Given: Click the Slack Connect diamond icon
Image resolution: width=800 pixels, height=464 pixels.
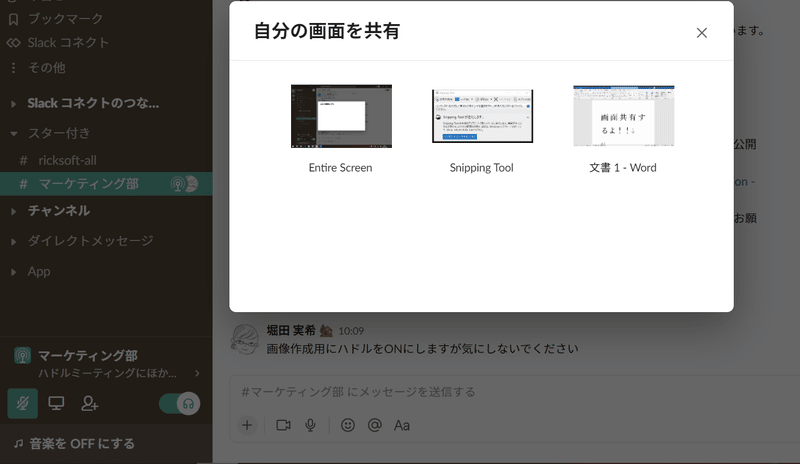Looking at the screenshot, I should click(x=13, y=43).
